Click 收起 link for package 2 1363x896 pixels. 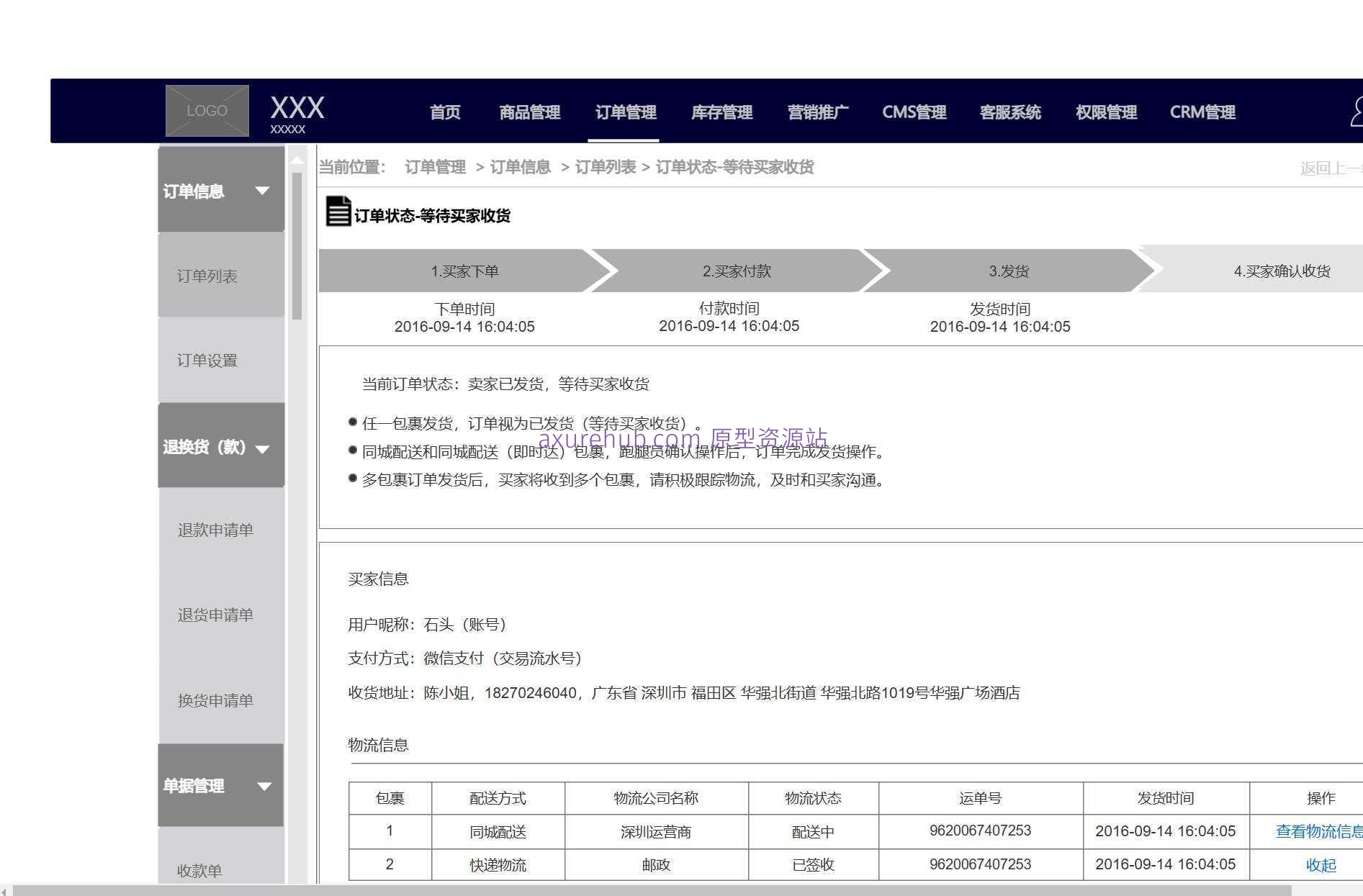click(x=1321, y=864)
